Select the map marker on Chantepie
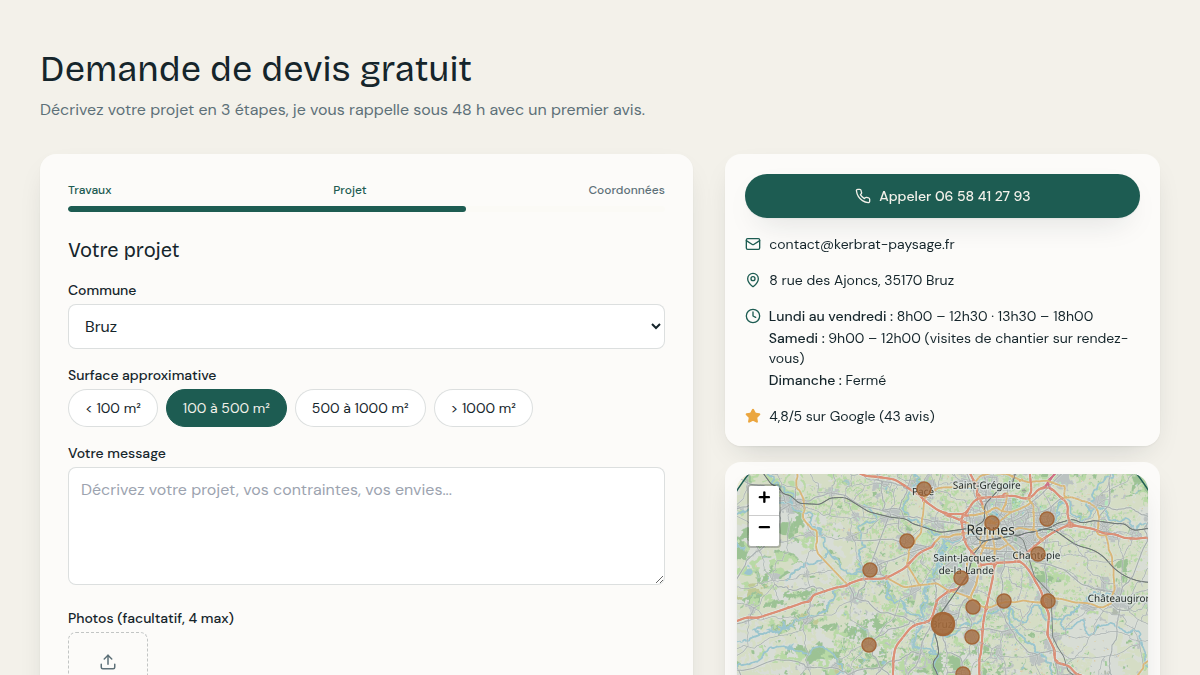The image size is (1200, 675). [1037, 554]
